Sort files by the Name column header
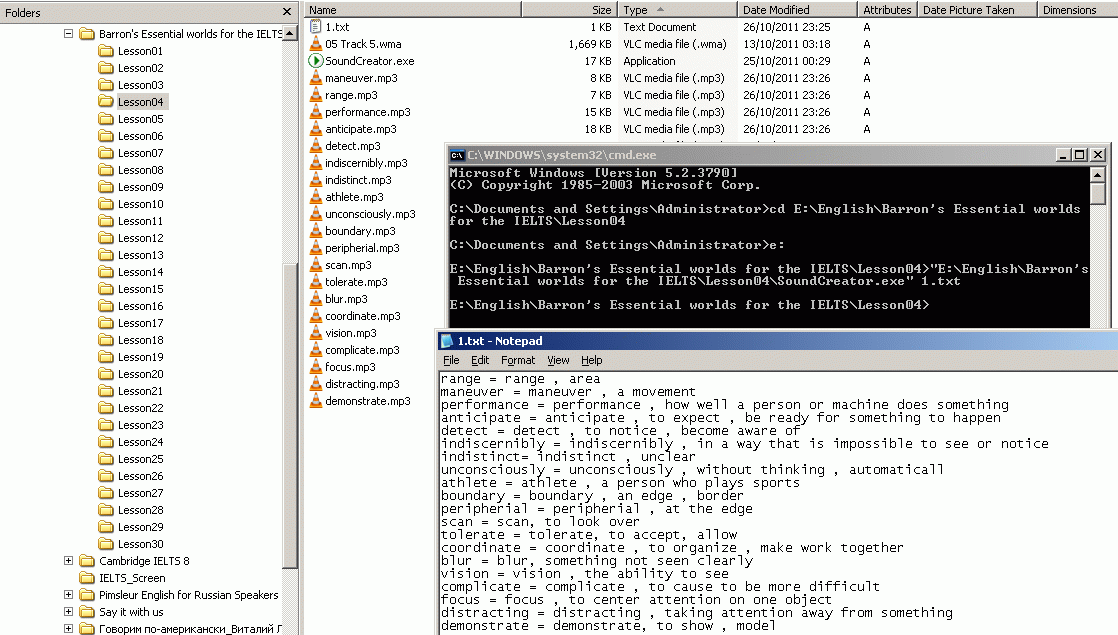The image size is (1118, 635). click(x=413, y=10)
